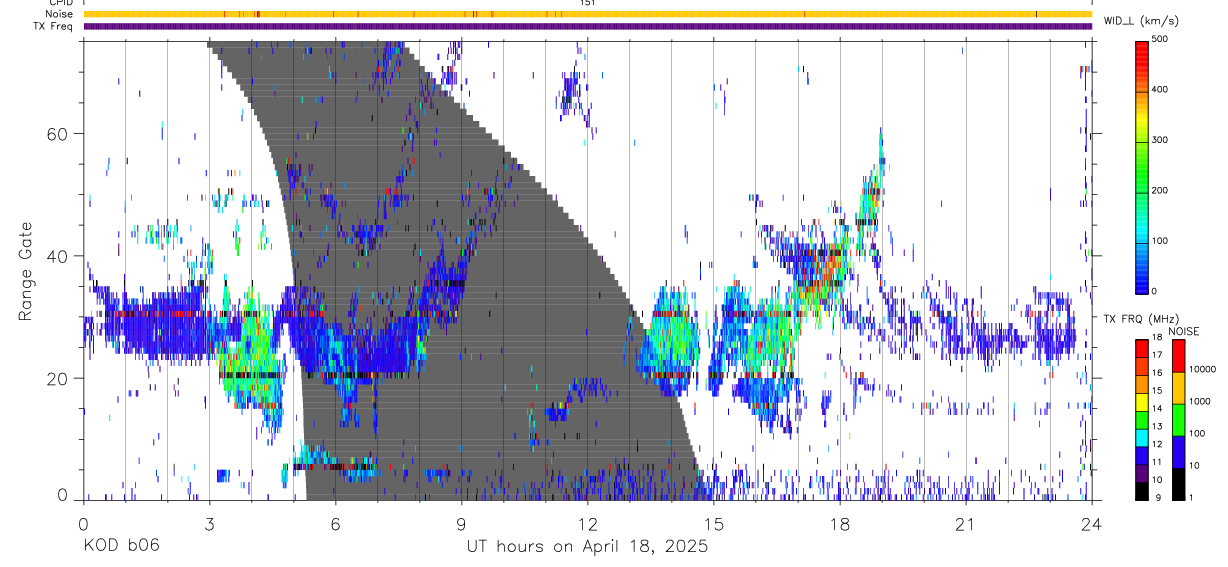The height and width of the screenshot is (567, 1228).
Task: Click '10' on NOISE scale
Action: coord(1194,467)
